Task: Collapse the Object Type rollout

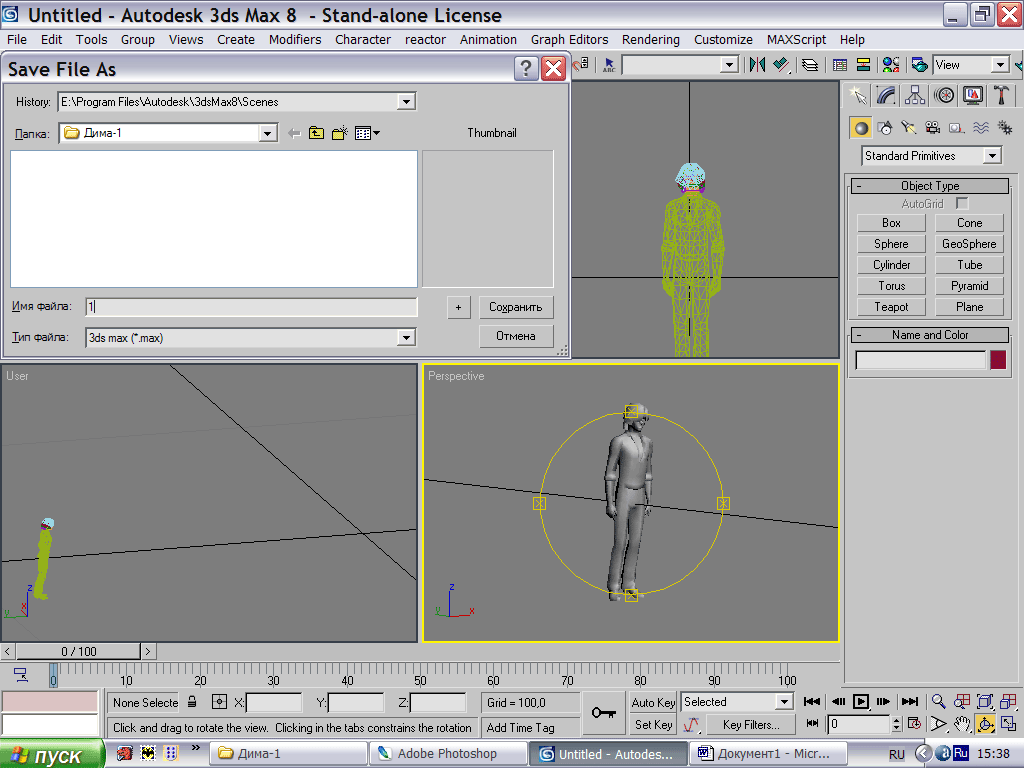Action: pyautogui.click(x=930, y=186)
